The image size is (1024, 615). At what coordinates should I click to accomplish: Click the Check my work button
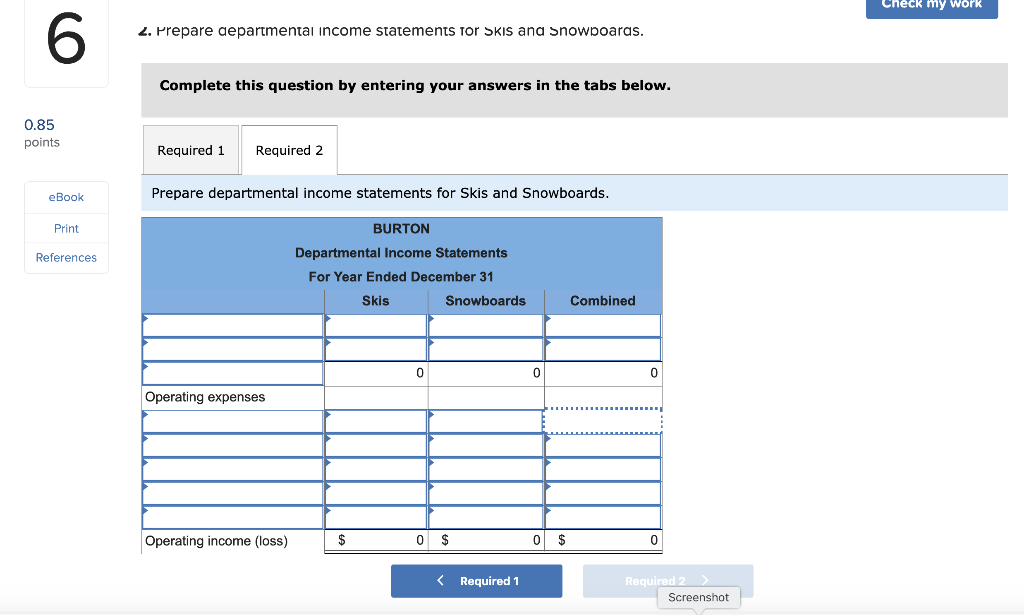point(931,8)
